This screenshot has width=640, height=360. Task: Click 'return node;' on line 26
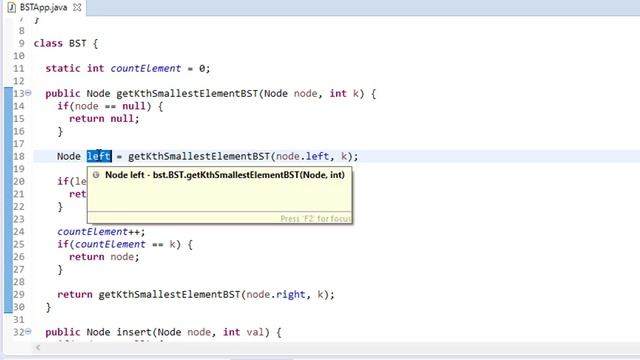coord(104,257)
